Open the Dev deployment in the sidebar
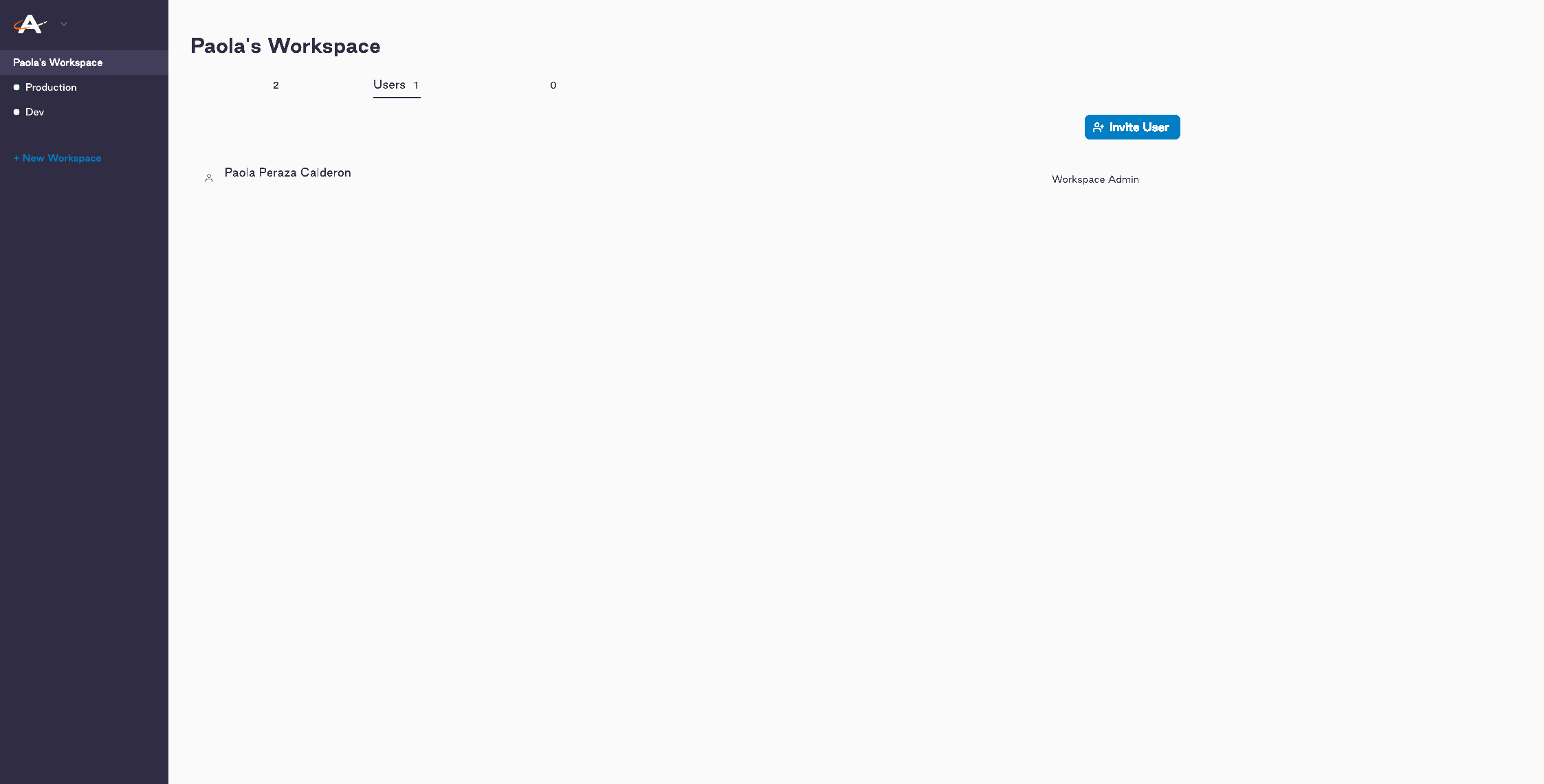This screenshot has height=784, width=1544. coord(34,111)
